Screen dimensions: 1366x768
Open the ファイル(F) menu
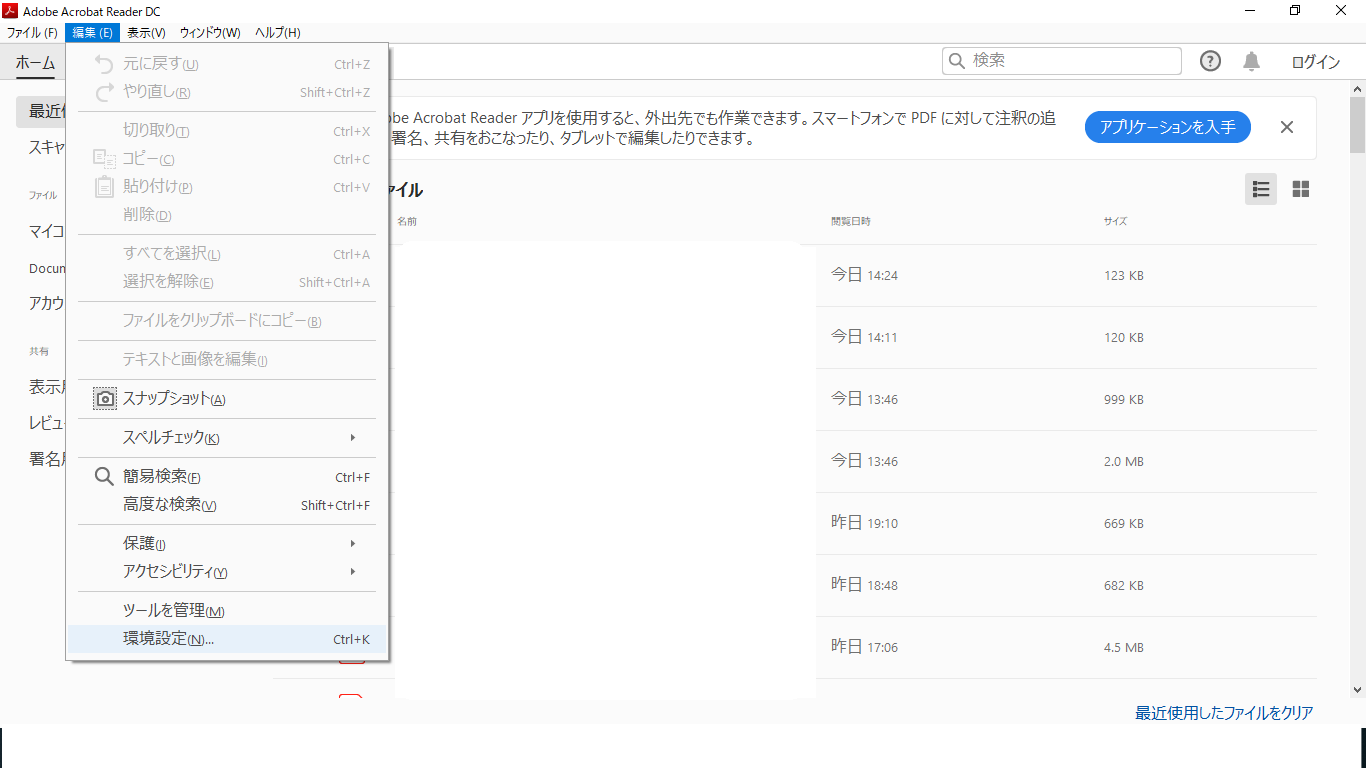(32, 33)
